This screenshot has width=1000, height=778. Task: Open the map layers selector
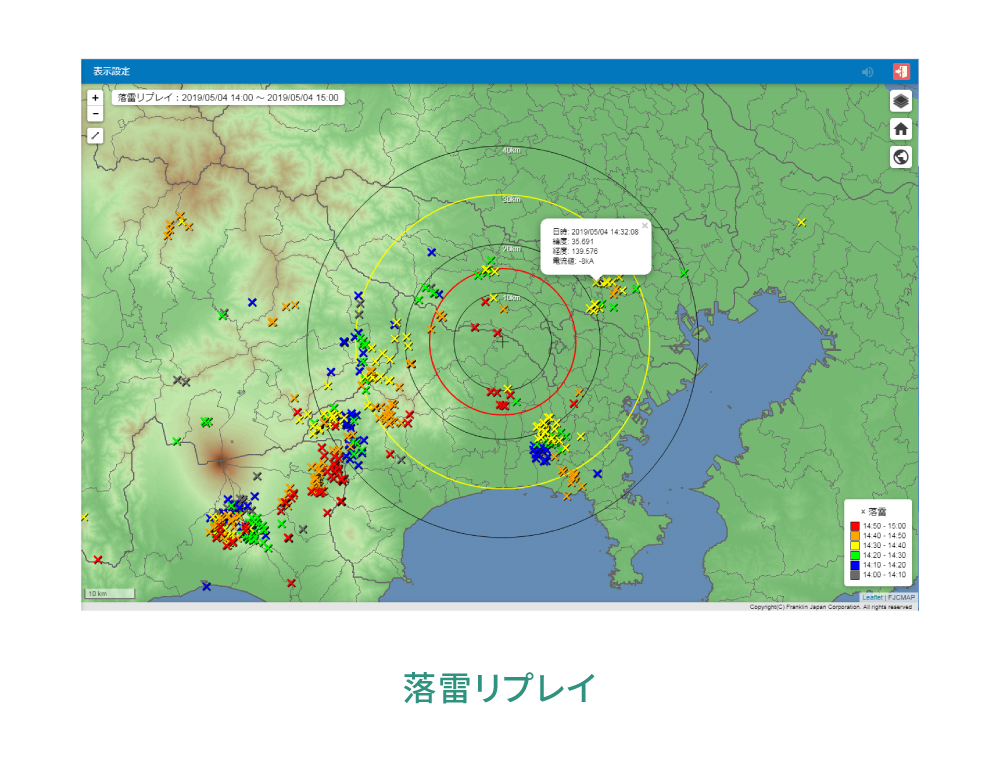click(x=900, y=101)
